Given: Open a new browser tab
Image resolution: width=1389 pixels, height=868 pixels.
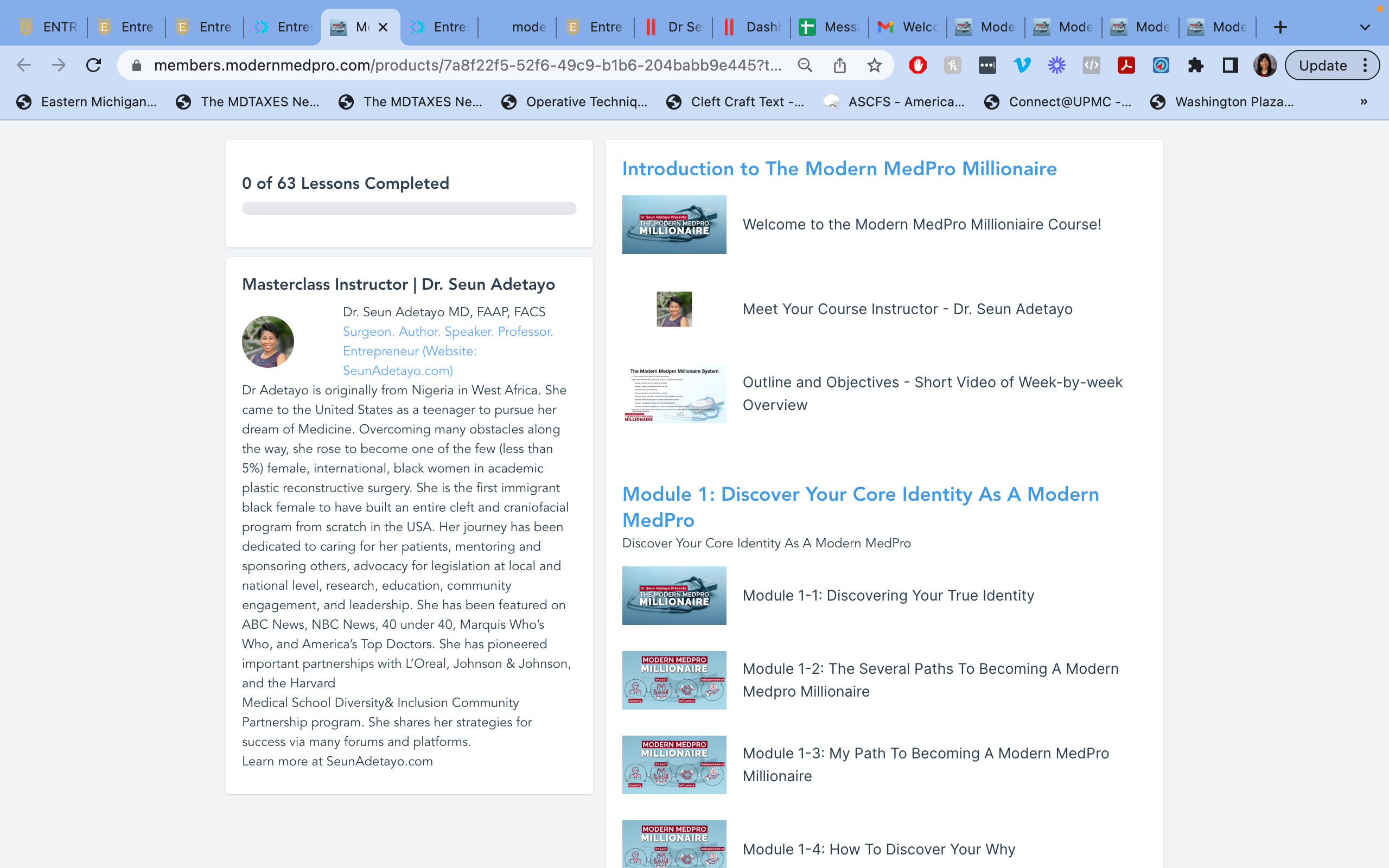Looking at the screenshot, I should [x=1280, y=27].
